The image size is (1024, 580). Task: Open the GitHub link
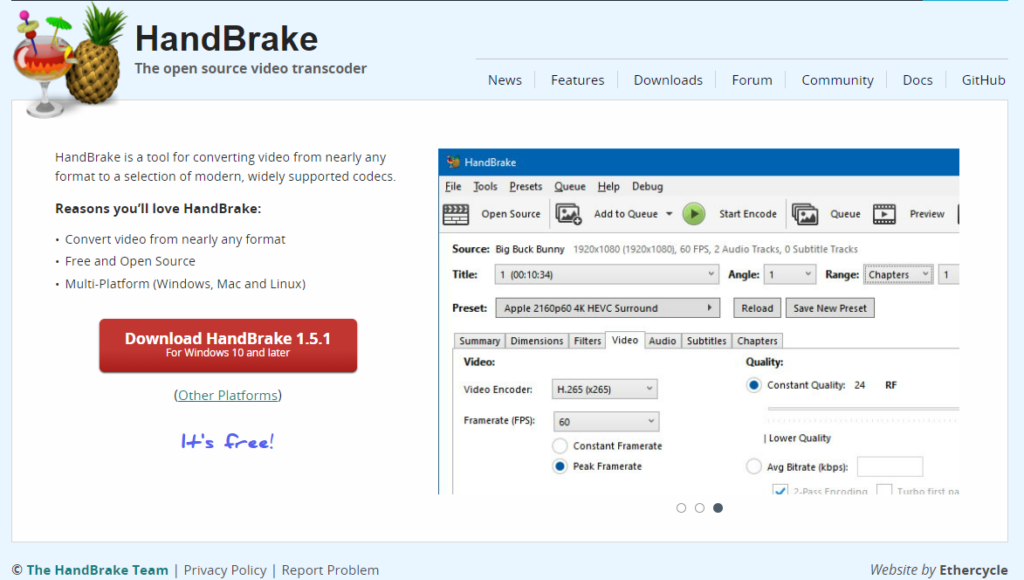click(x=984, y=80)
